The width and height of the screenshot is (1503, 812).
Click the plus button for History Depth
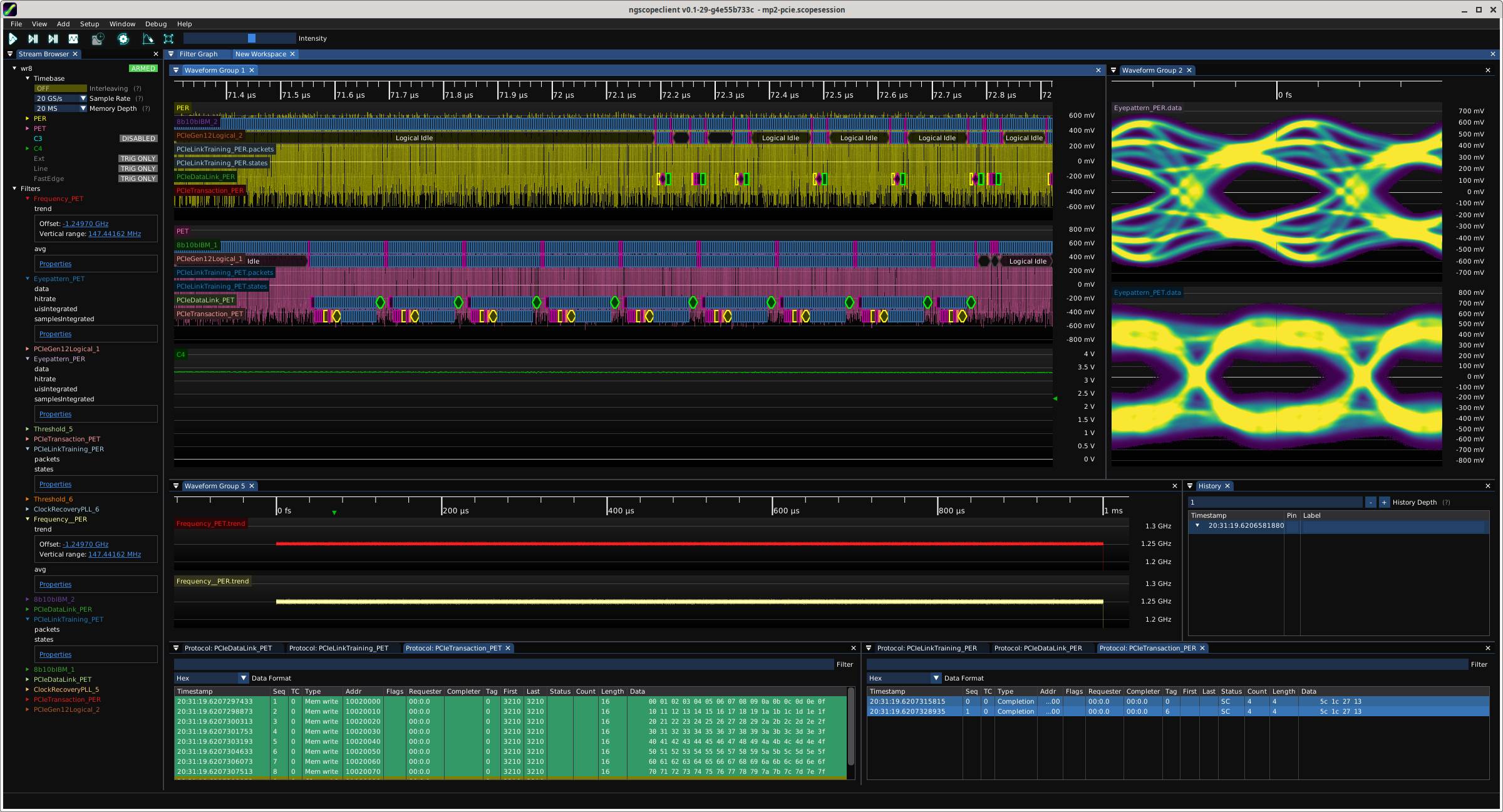(1384, 502)
